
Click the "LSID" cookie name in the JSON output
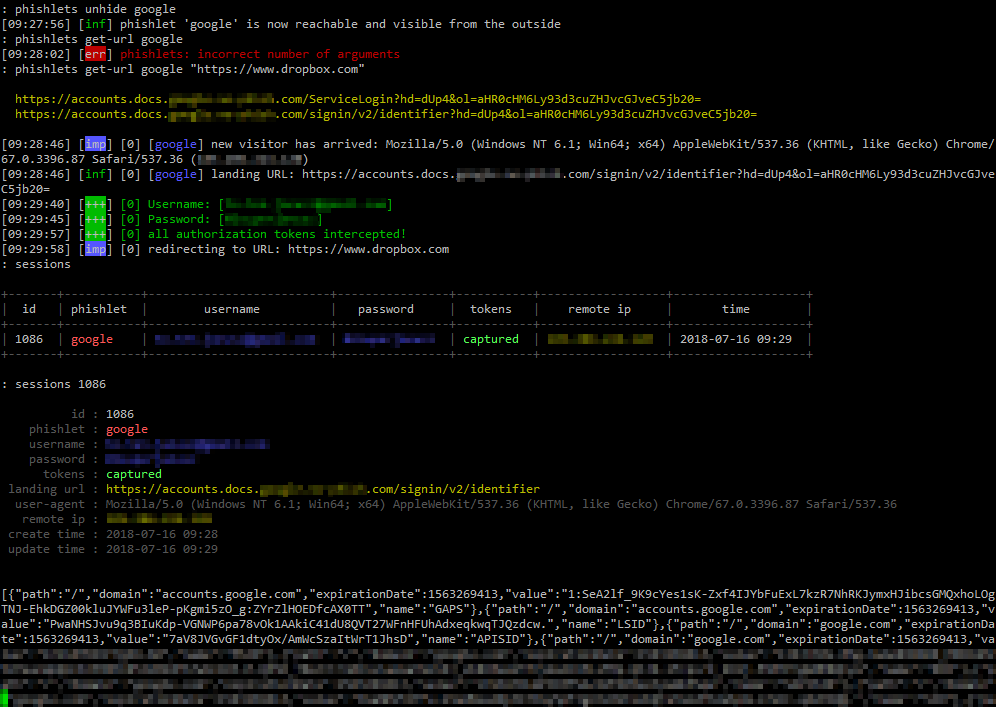631,624
